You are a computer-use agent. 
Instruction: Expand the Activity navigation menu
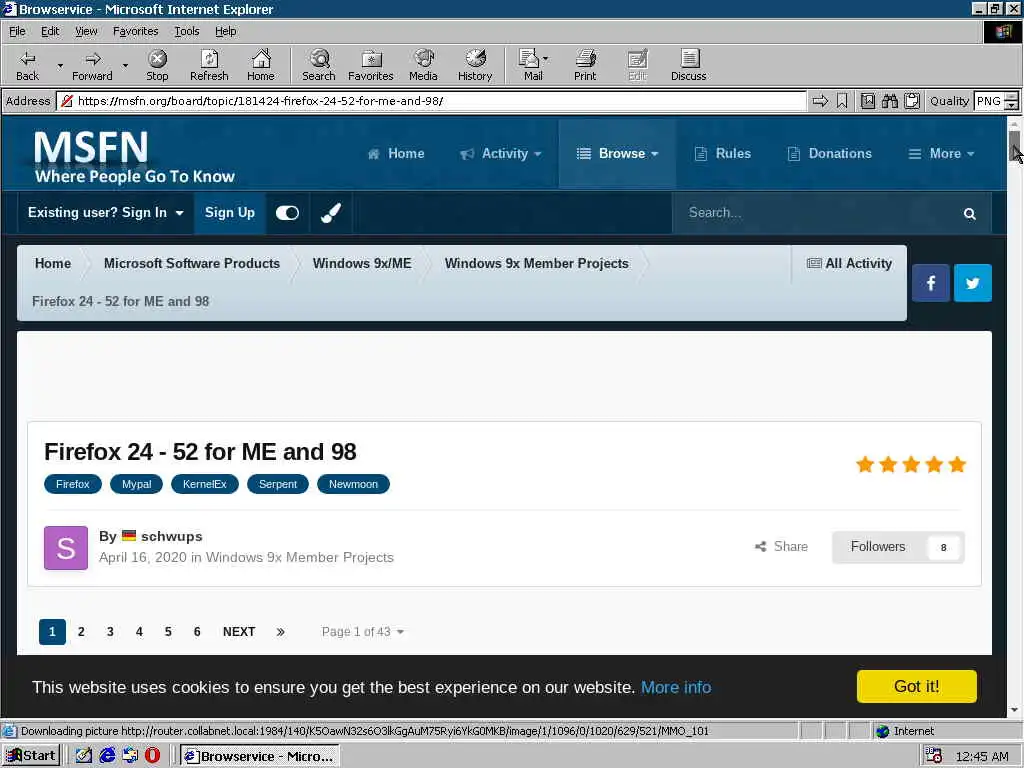pos(501,153)
